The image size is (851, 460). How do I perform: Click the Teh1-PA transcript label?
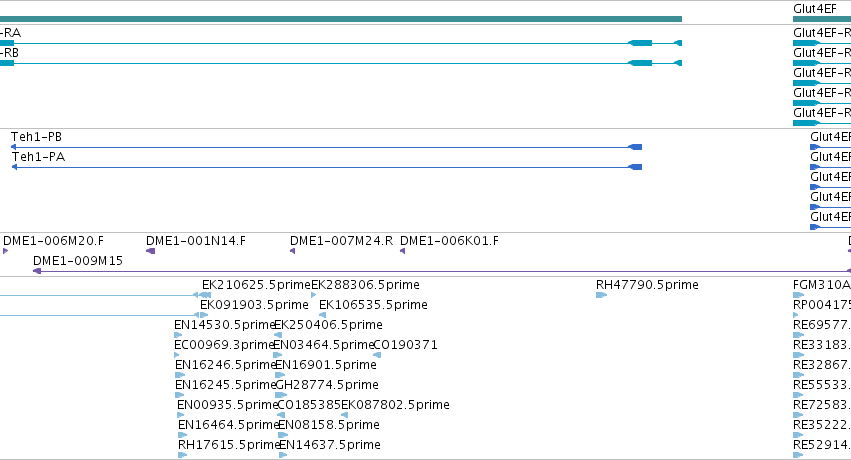38,157
